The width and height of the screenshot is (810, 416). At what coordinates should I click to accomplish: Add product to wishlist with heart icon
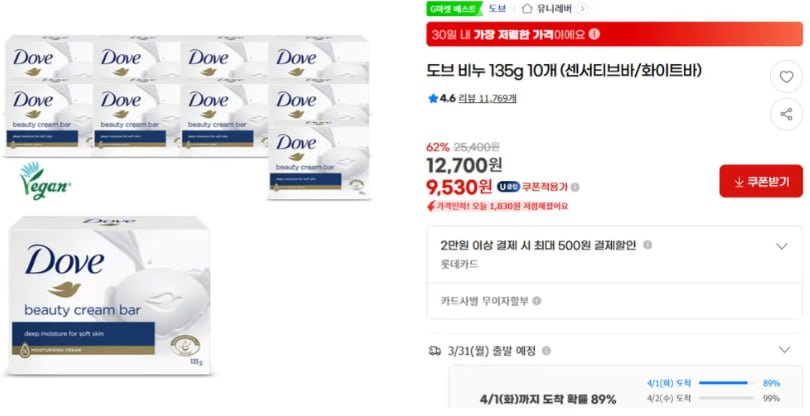click(786, 77)
